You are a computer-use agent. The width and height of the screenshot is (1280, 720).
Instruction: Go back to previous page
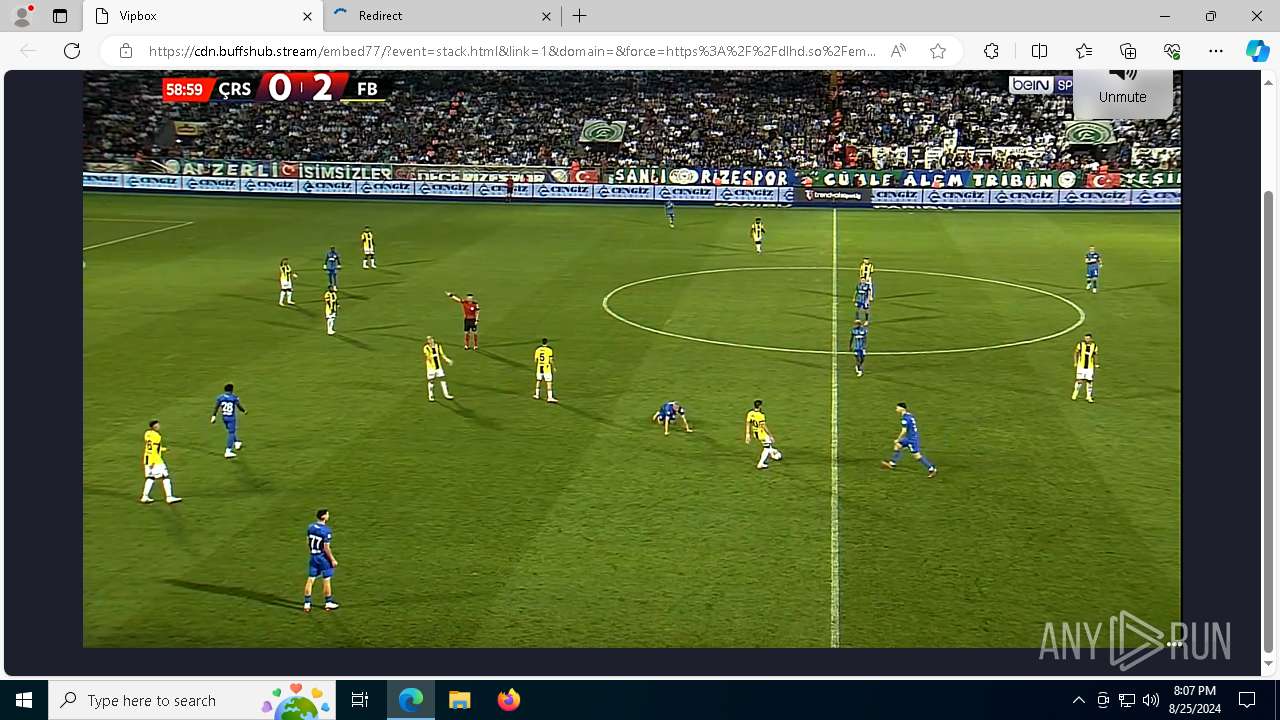pos(28,51)
